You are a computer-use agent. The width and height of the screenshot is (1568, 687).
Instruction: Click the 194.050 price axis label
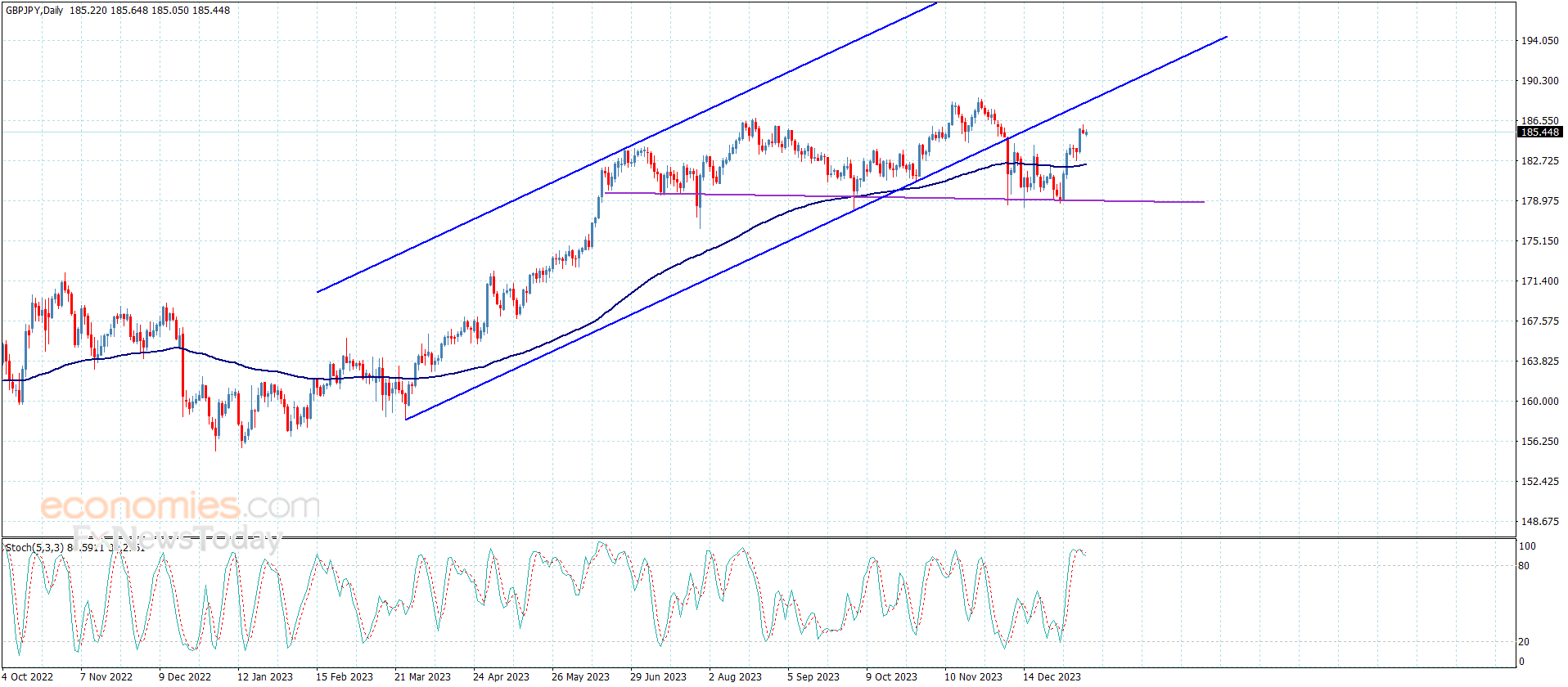click(1539, 41)
